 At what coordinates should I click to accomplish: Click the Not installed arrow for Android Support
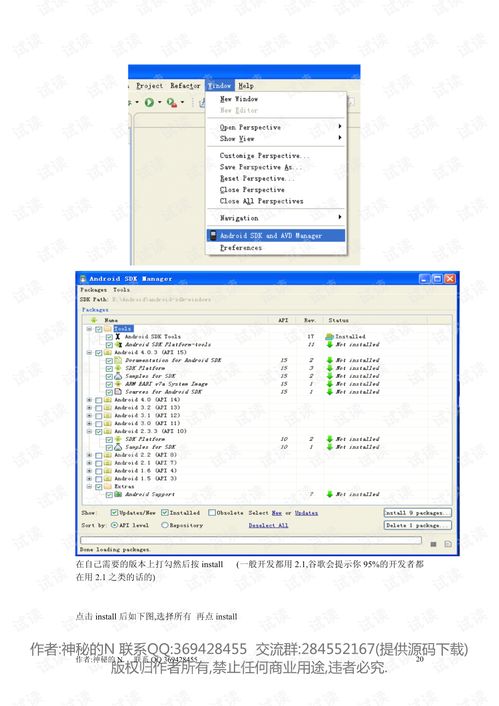pyautogui.click(x=329, y=494)
